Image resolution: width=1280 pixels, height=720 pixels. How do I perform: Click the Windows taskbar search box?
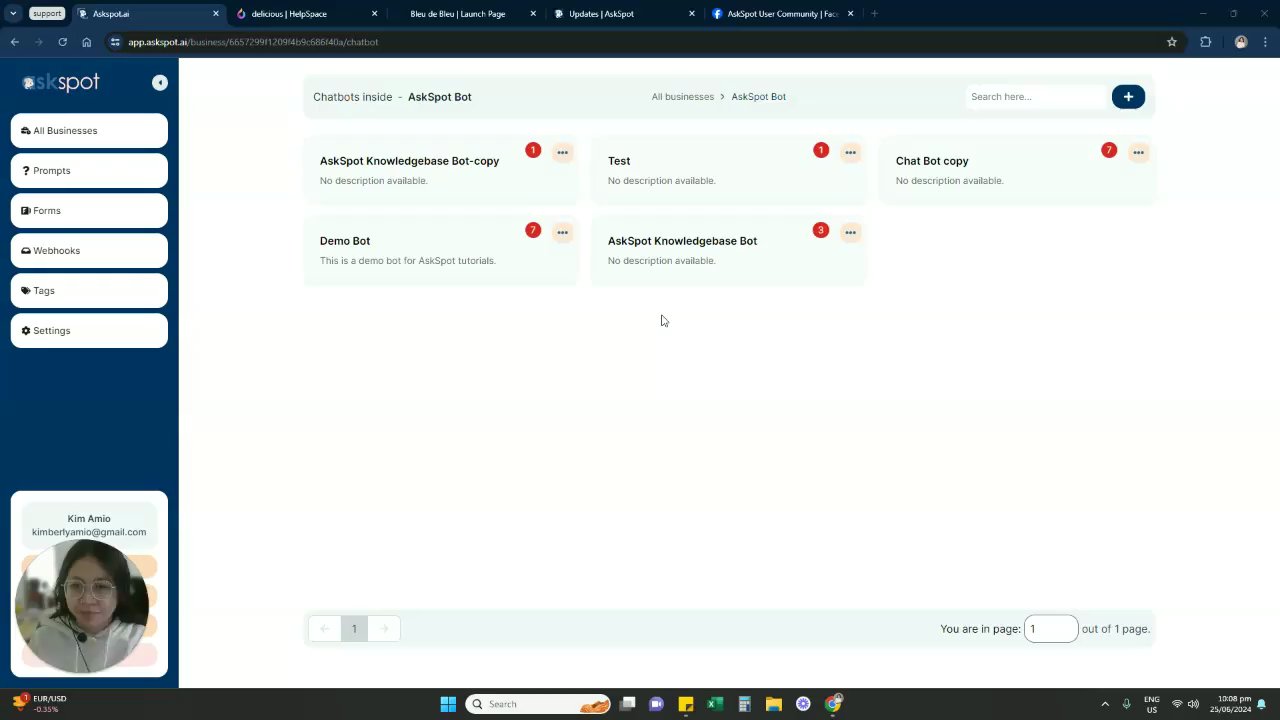pos(539,704)
